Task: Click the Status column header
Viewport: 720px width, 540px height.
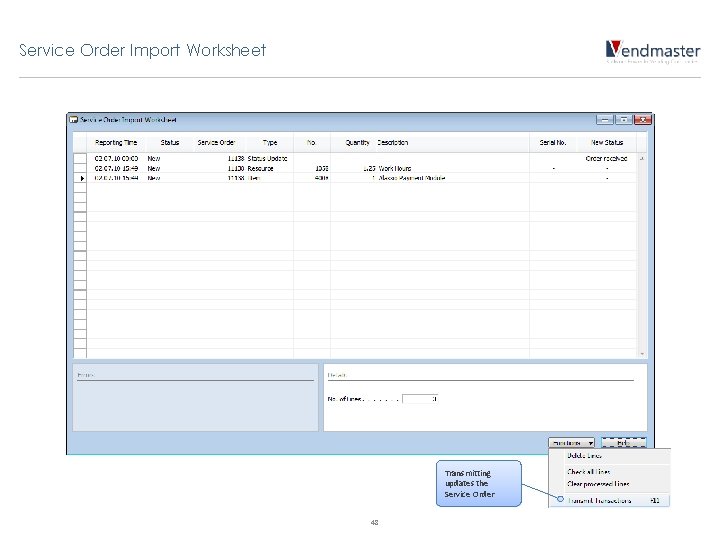Action: (169, 143)
